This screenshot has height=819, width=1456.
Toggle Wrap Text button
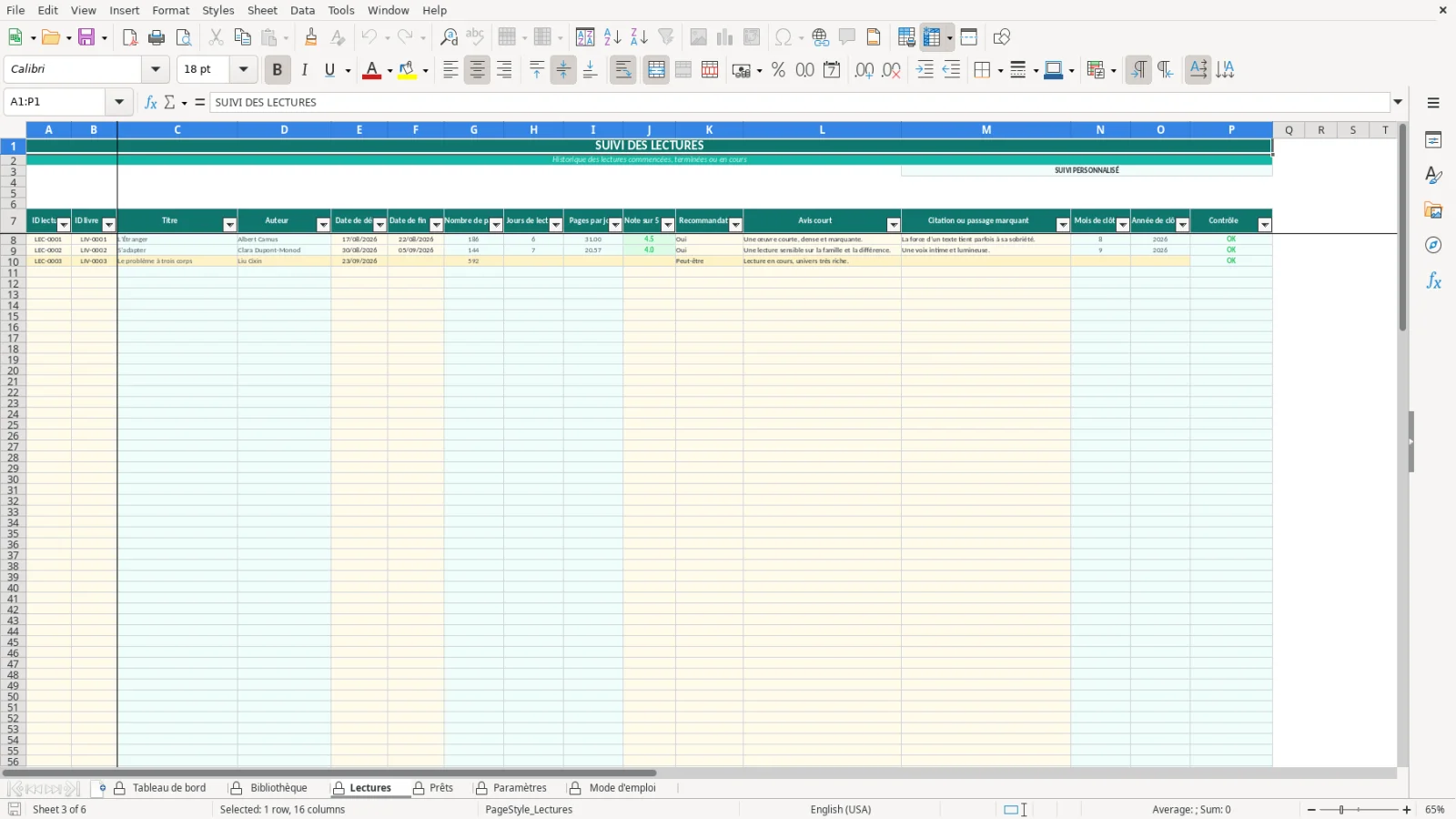tap(623, 70)
